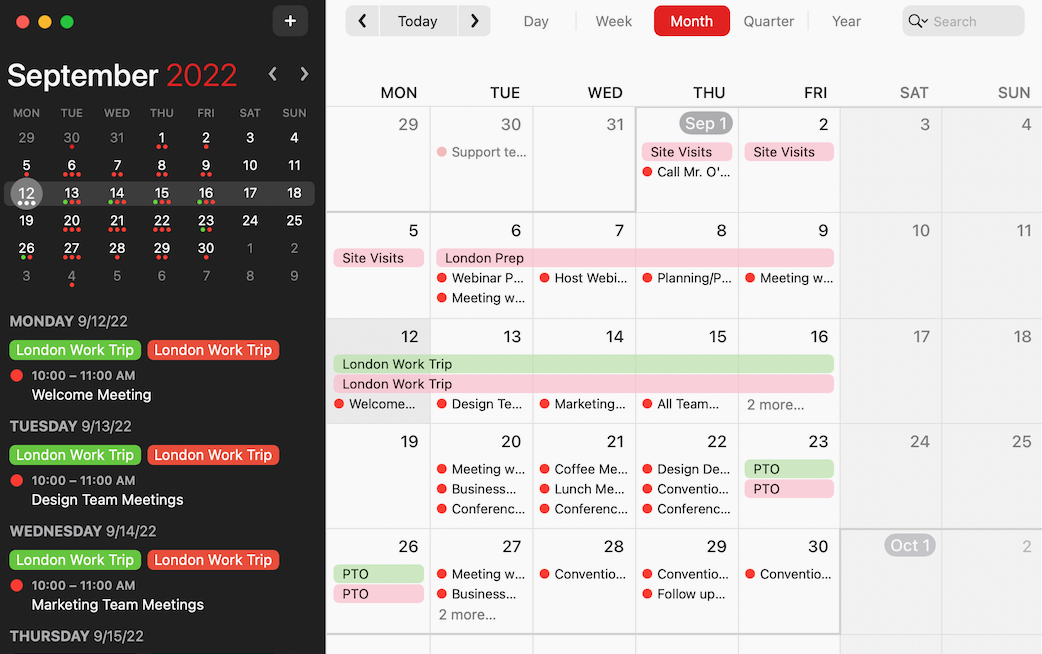Screen dimensions: 1042x654
Task: Open the London Prep event bar
Action: click(634, 258)
